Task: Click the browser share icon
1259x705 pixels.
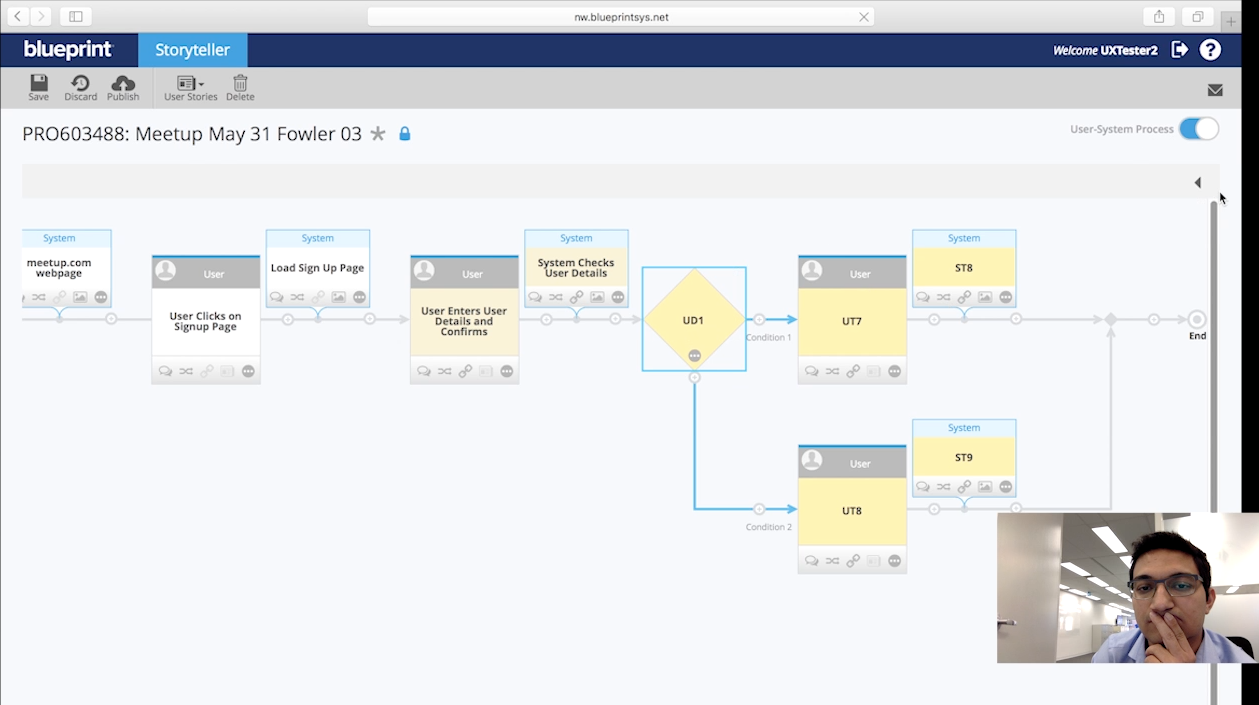Action: [x=1159, y=17]
